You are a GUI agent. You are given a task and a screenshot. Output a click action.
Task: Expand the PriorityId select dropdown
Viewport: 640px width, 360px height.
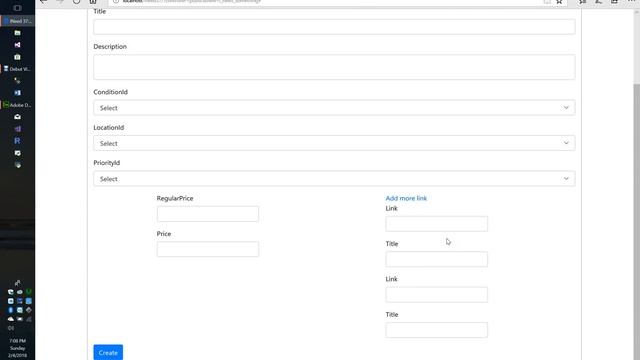(334, 179)
